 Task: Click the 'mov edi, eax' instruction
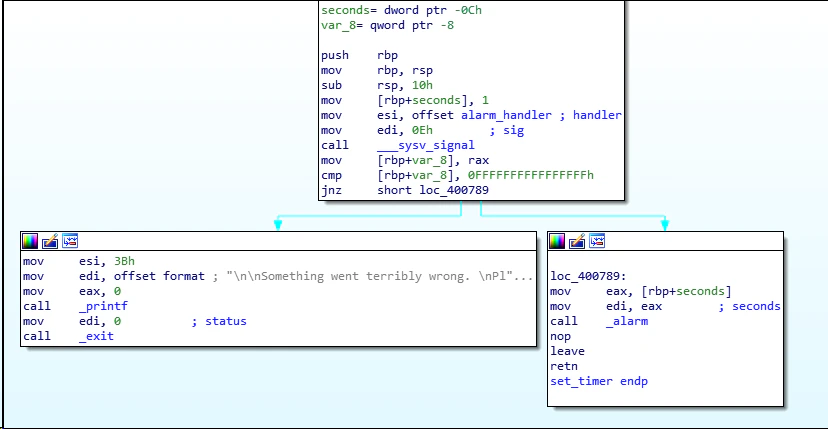point(606,306)
